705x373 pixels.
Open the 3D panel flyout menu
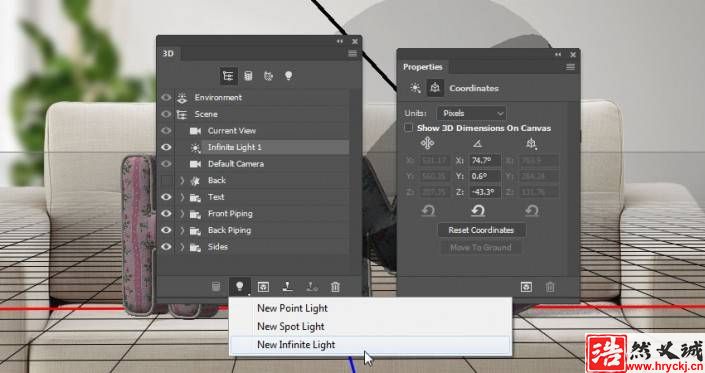click(352, 53)
